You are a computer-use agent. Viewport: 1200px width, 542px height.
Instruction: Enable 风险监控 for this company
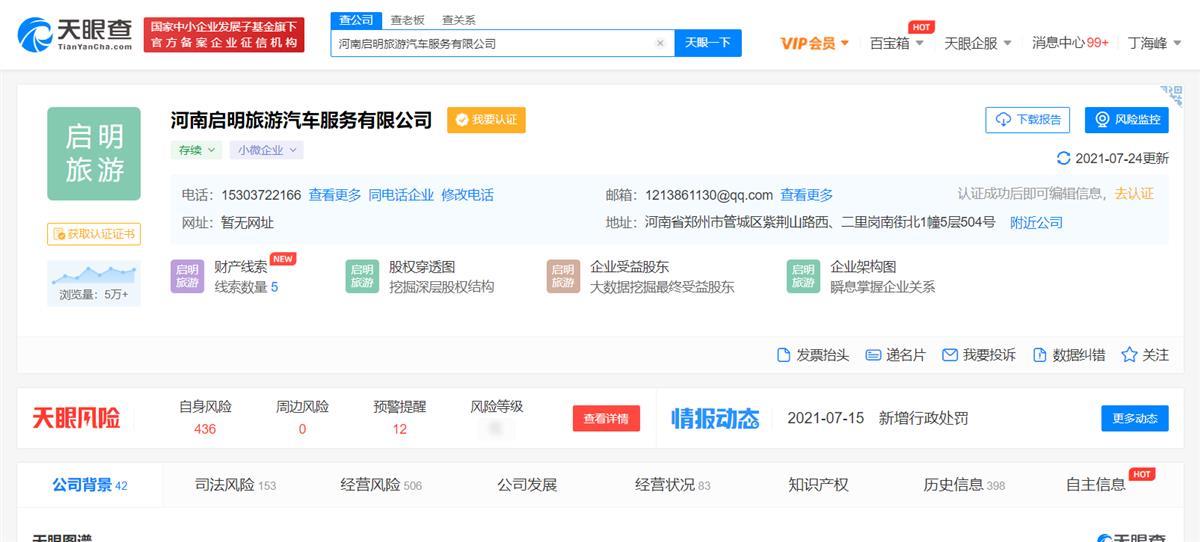click(x=1126, y=120)
